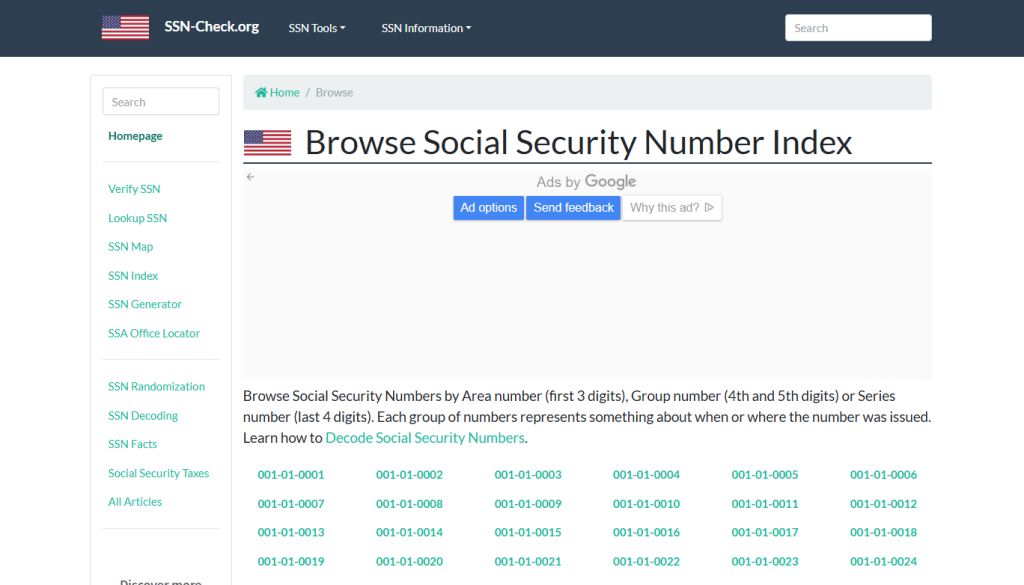Open the 001-01-0017 entry
Viewport: 1024px width, 585px height.
tap(765, 532)
